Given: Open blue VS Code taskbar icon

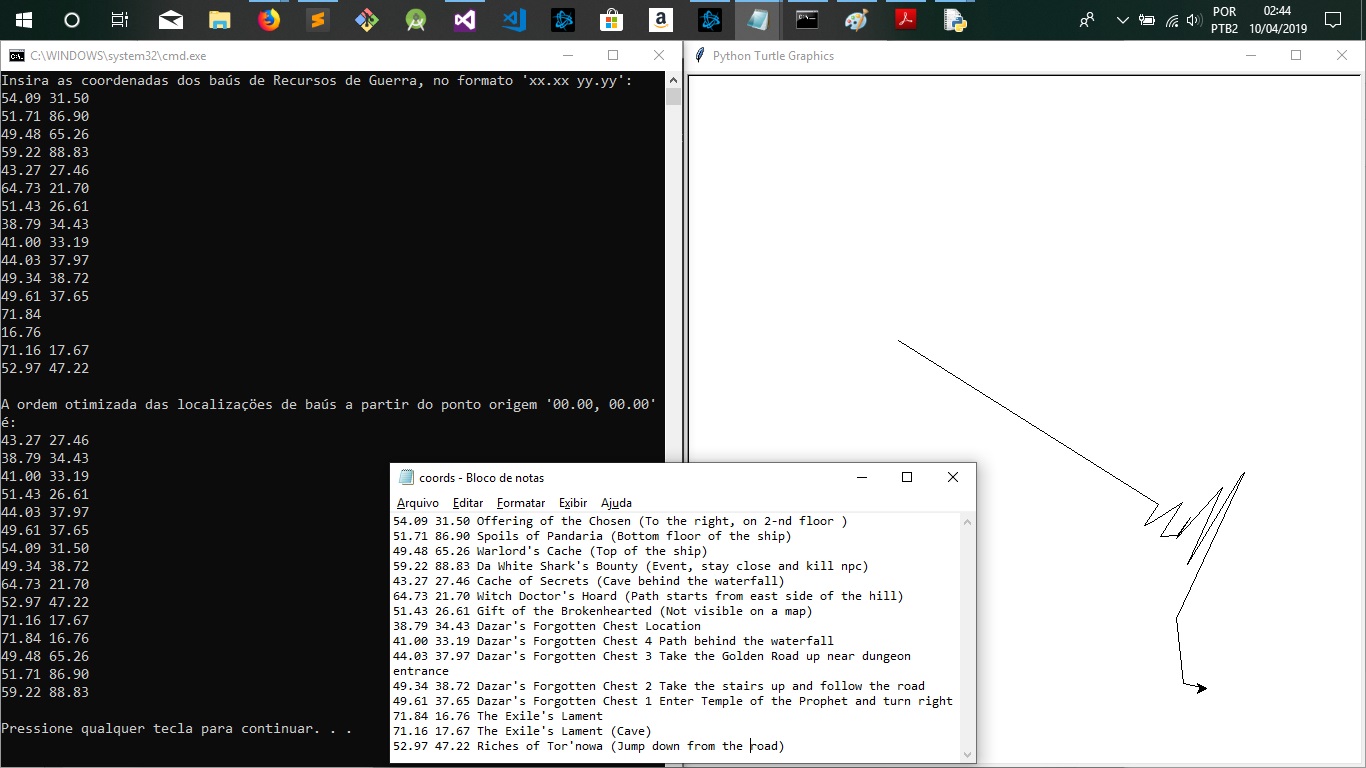Looking at the screenshot, I should point(514,20).
